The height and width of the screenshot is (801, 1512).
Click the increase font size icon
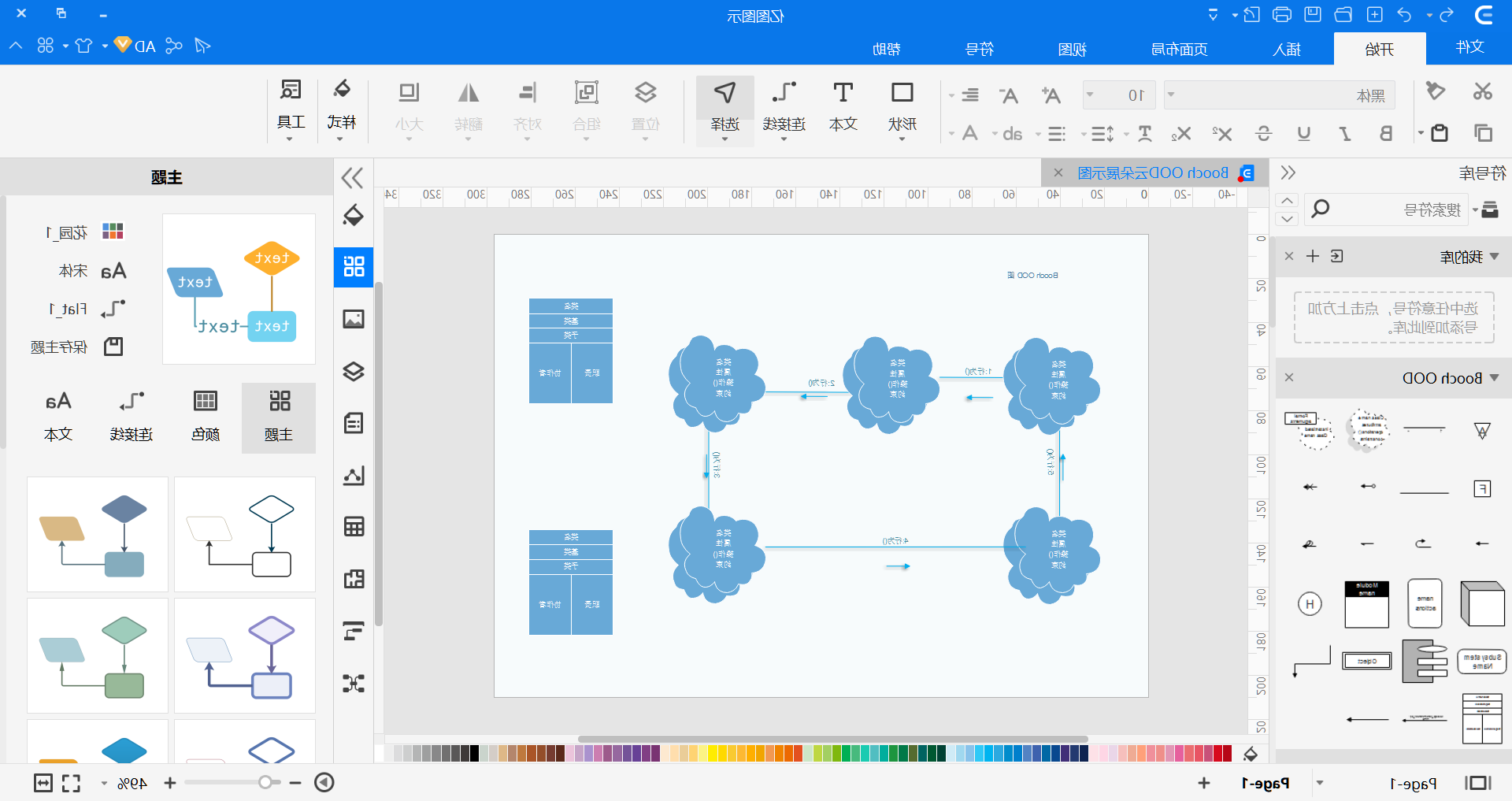pyautogui.click(x=1051, y=95)
